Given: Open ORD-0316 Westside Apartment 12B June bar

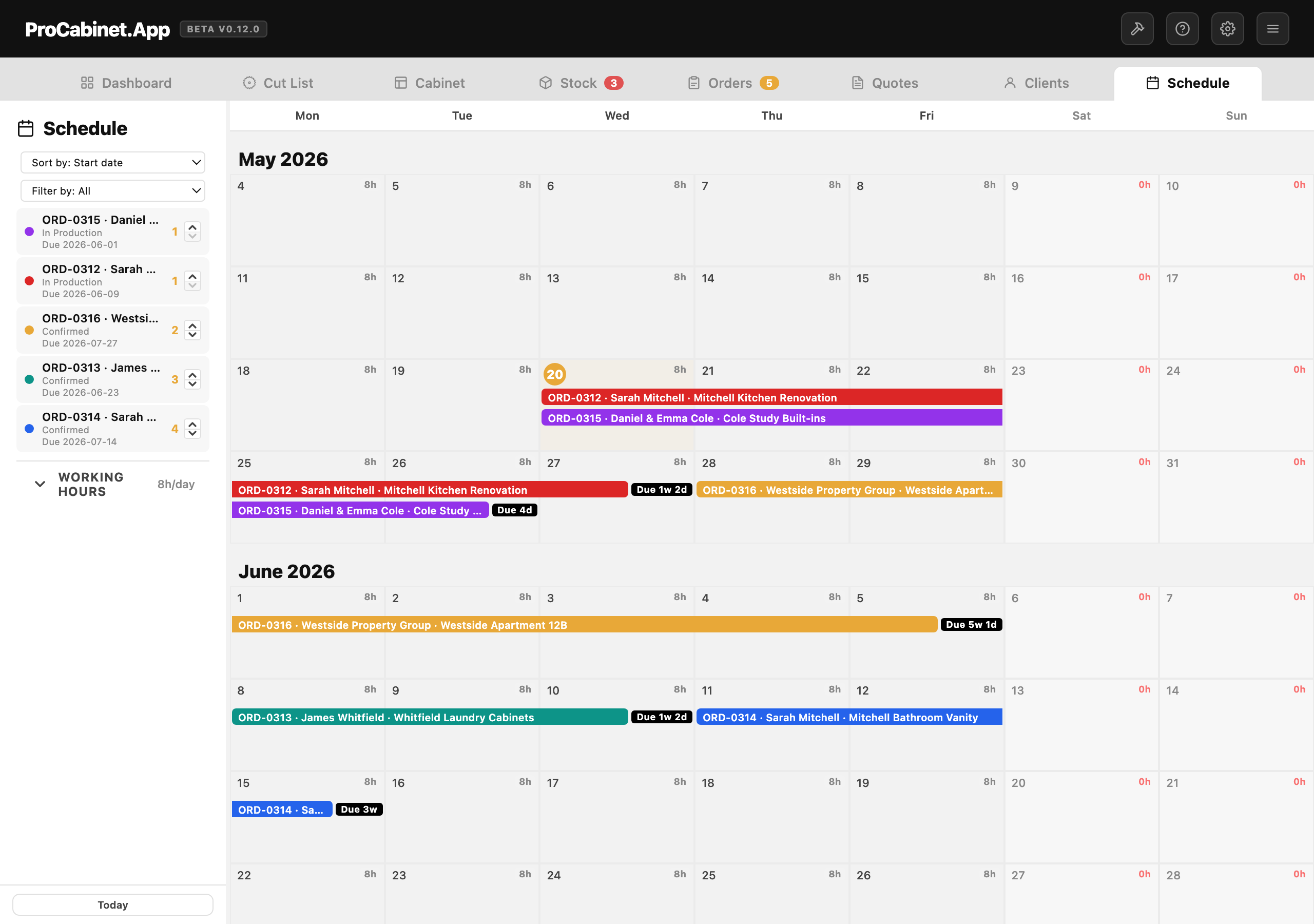Looking at the screenshot, I should (584, 625).
